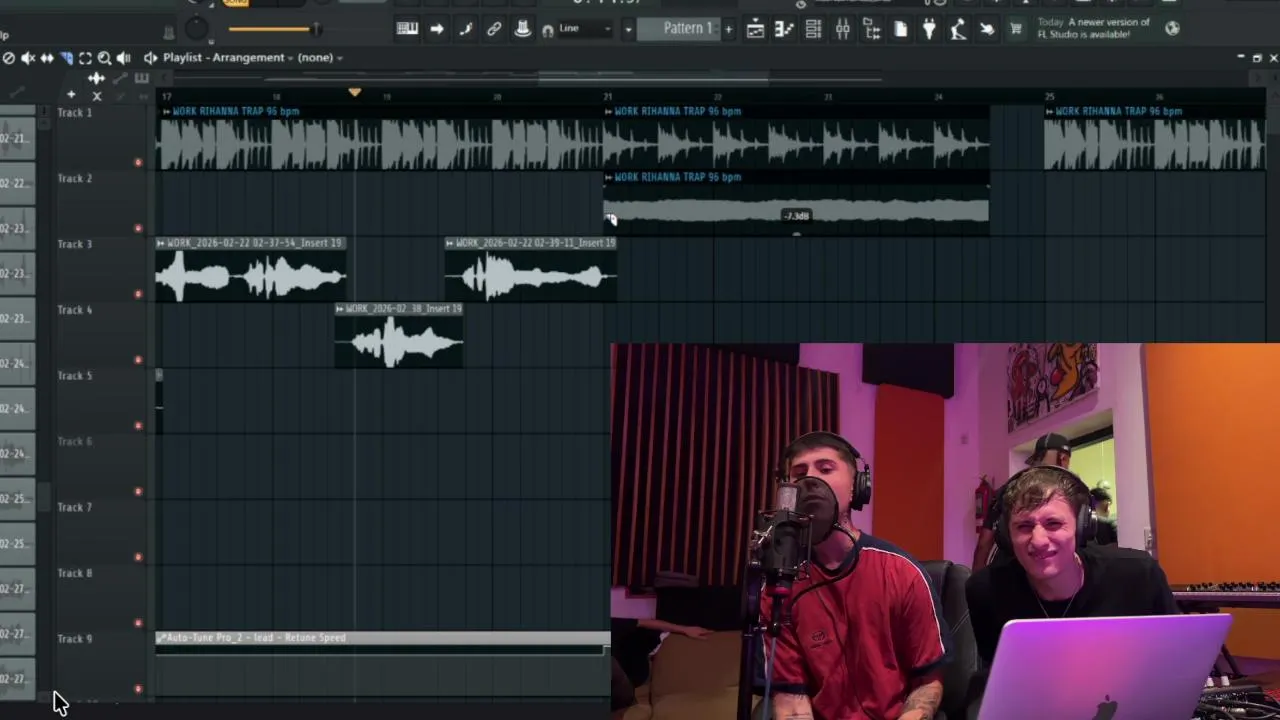Open the Mixer faders icon
The width and height of the screenshot is (1280, 720).
842,30
